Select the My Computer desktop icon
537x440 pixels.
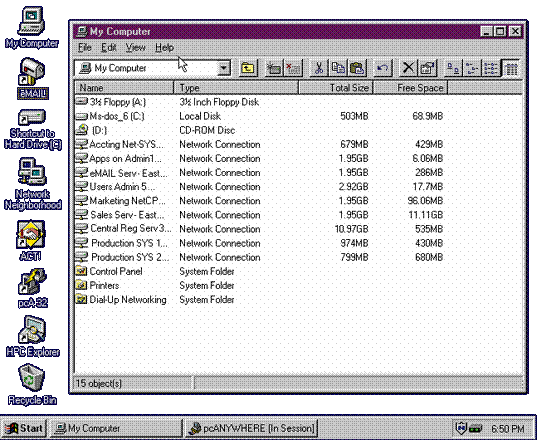pos(32,21)
